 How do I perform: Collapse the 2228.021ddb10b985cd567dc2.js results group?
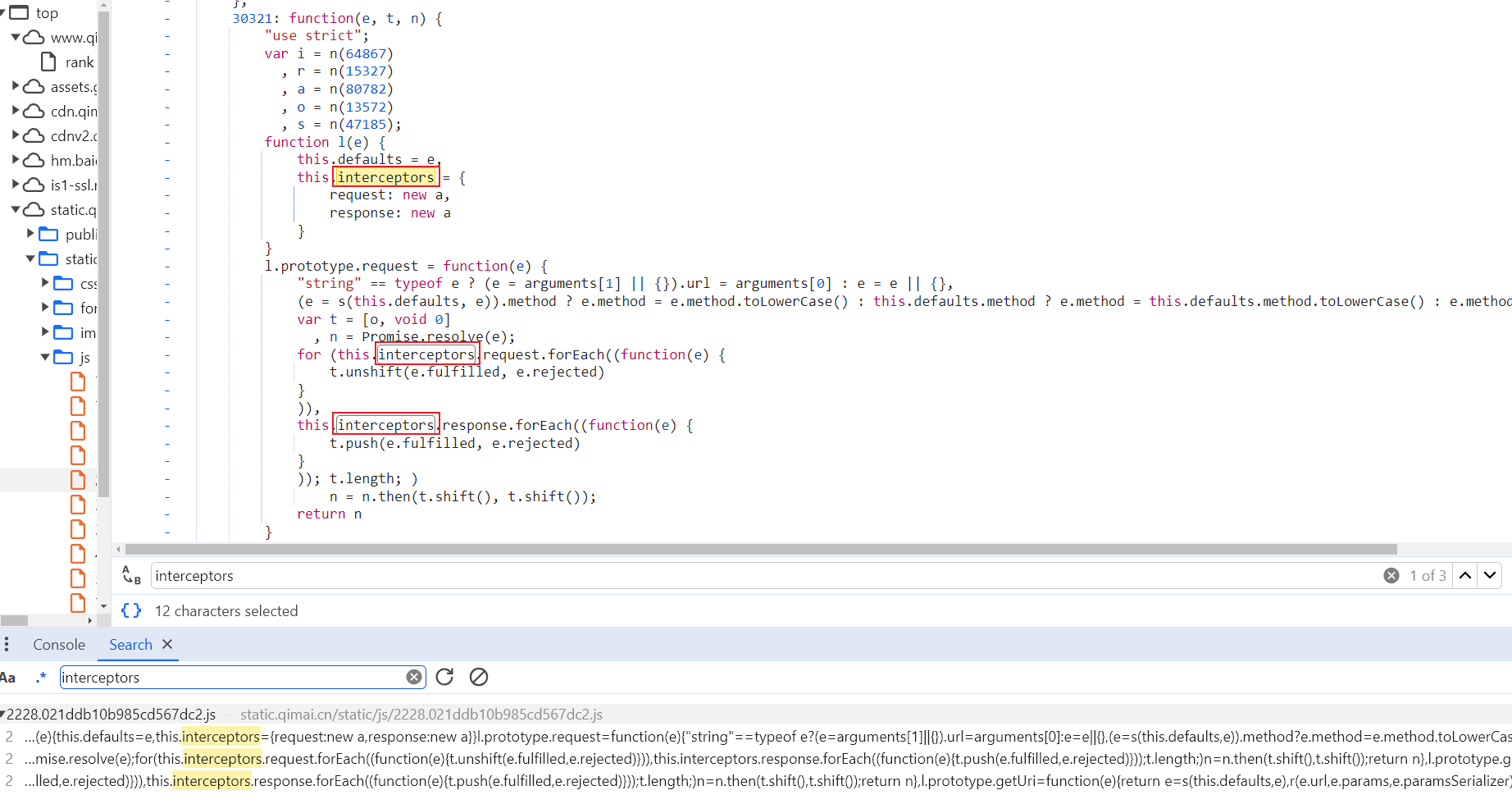pyautogui.click(x=3, y=715)
